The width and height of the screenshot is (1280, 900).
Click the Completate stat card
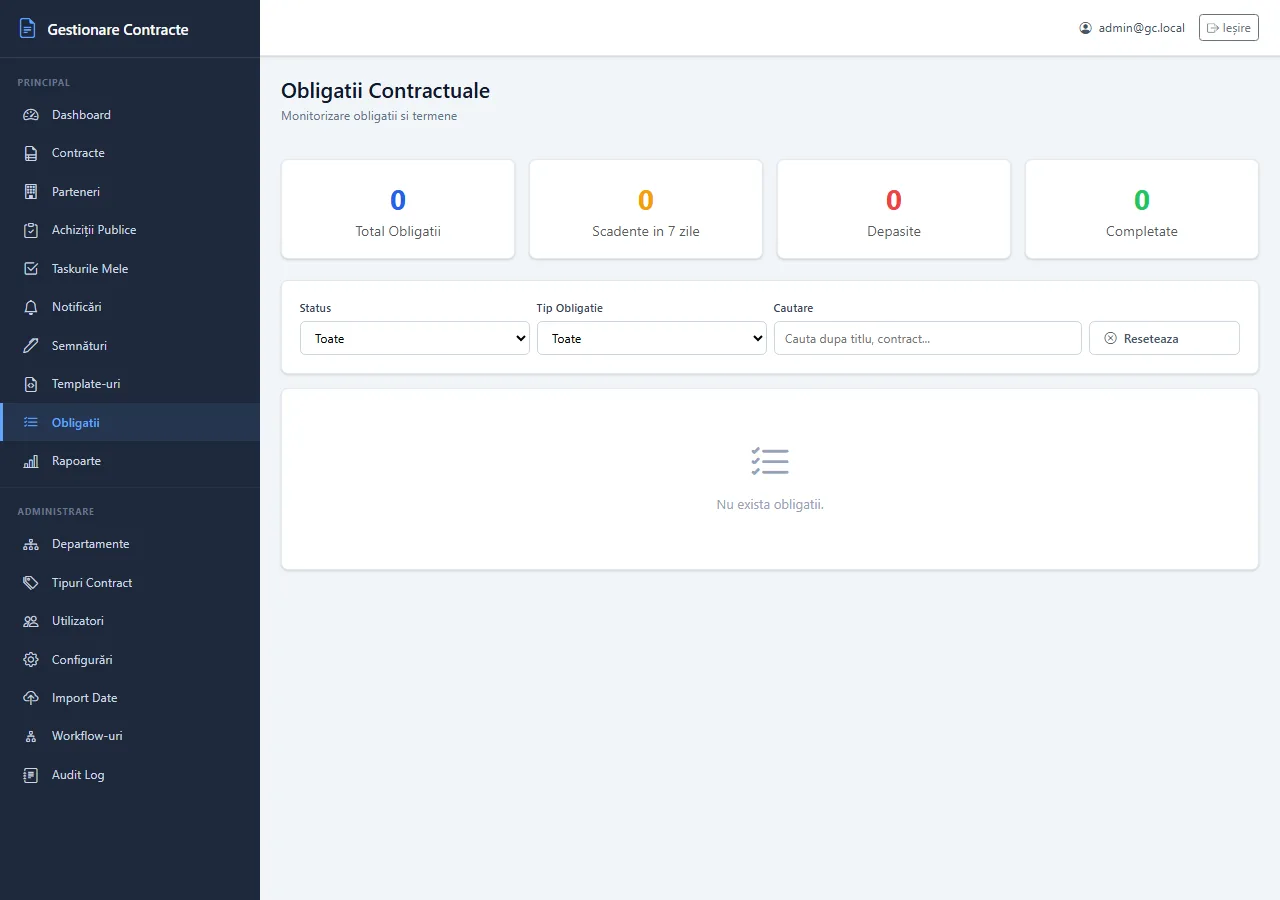point(1142,209)
